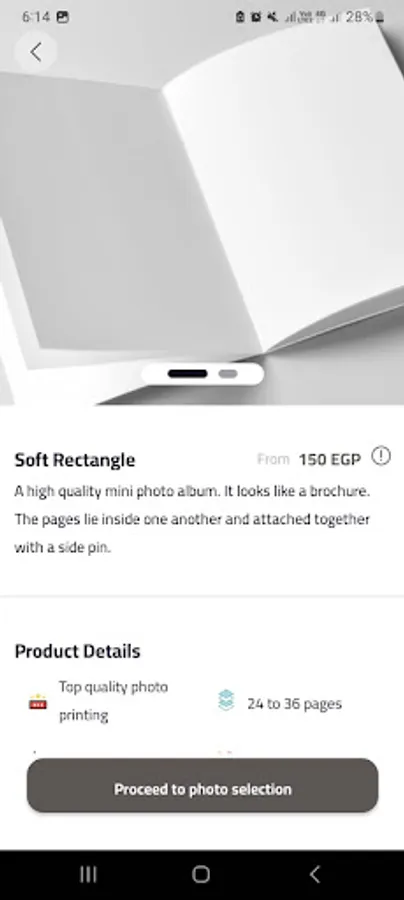Select the second gray carousel indicator
Screen dimensions: 404x900
pyautogui.click(x=228, y=374)
